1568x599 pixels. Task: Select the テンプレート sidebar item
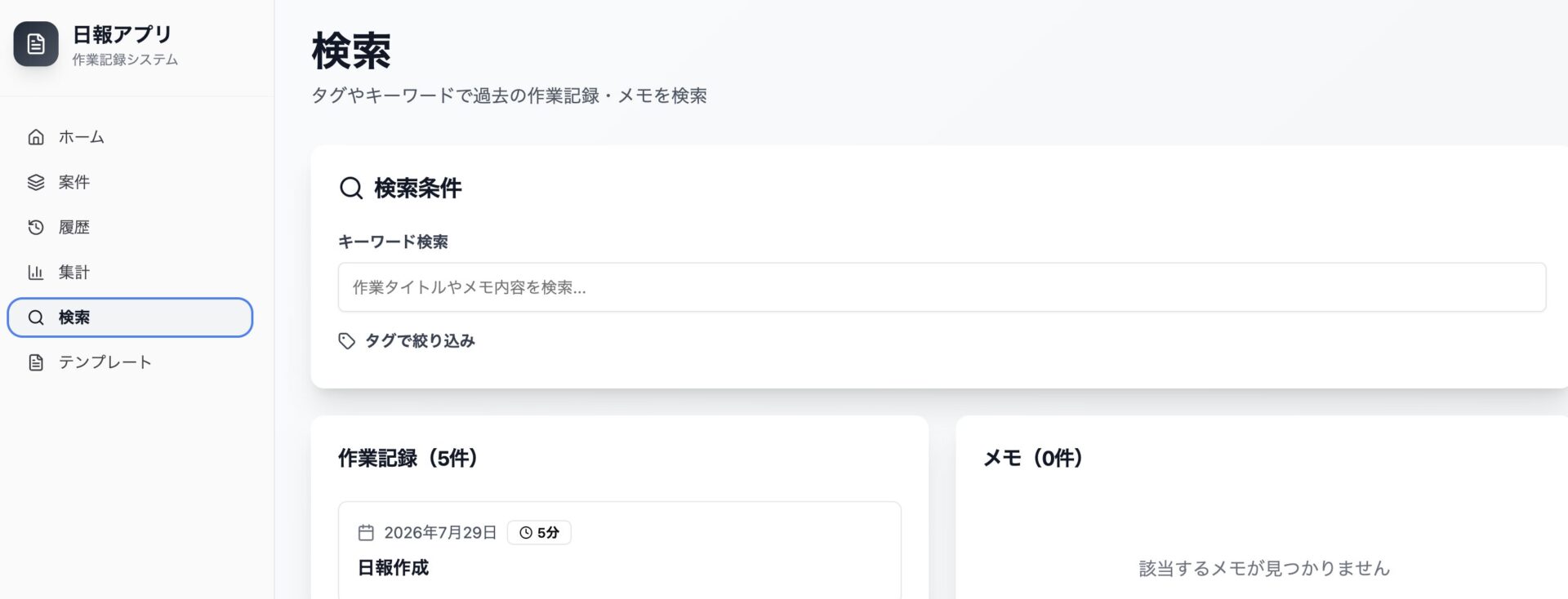click(130, 362)
